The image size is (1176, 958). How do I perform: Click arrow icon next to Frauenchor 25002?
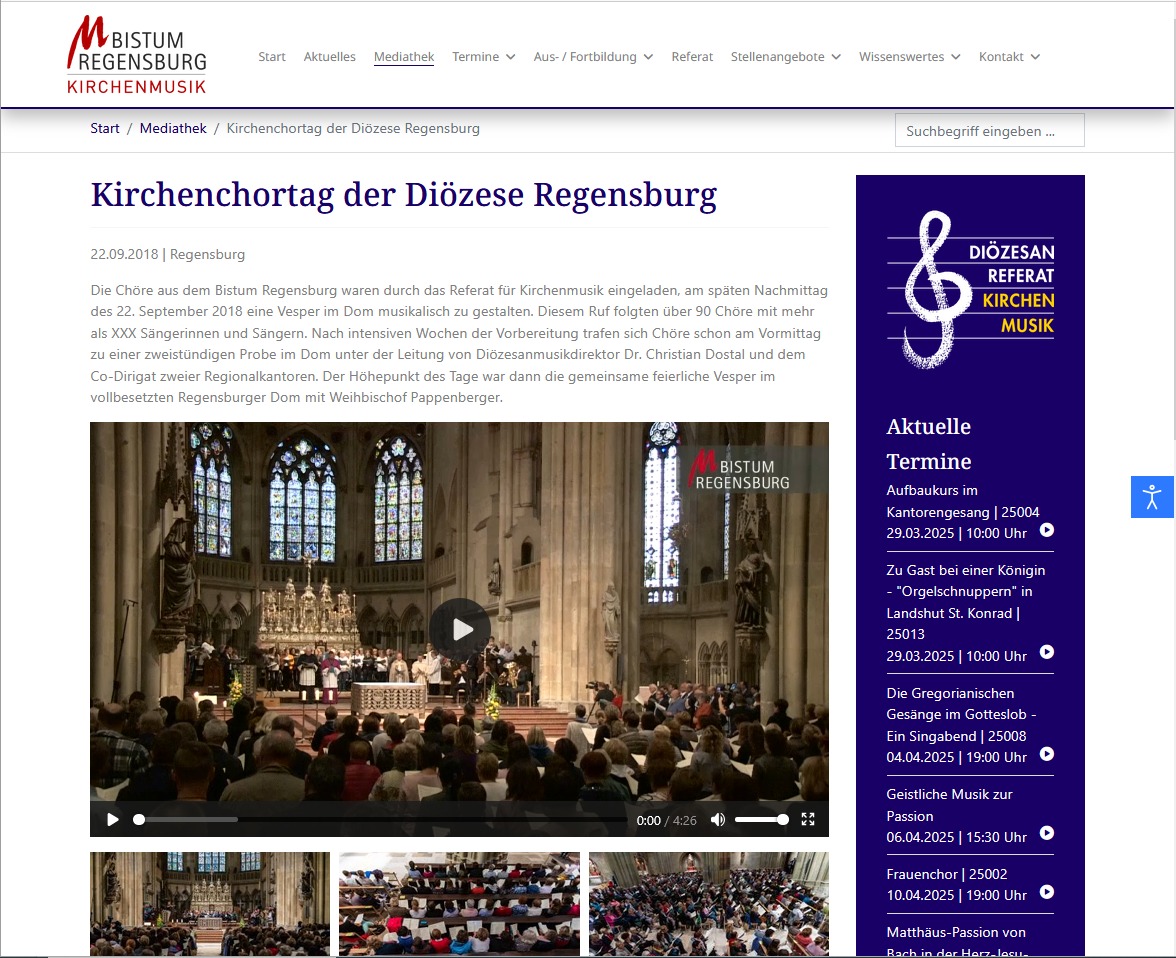point(1047,892)
